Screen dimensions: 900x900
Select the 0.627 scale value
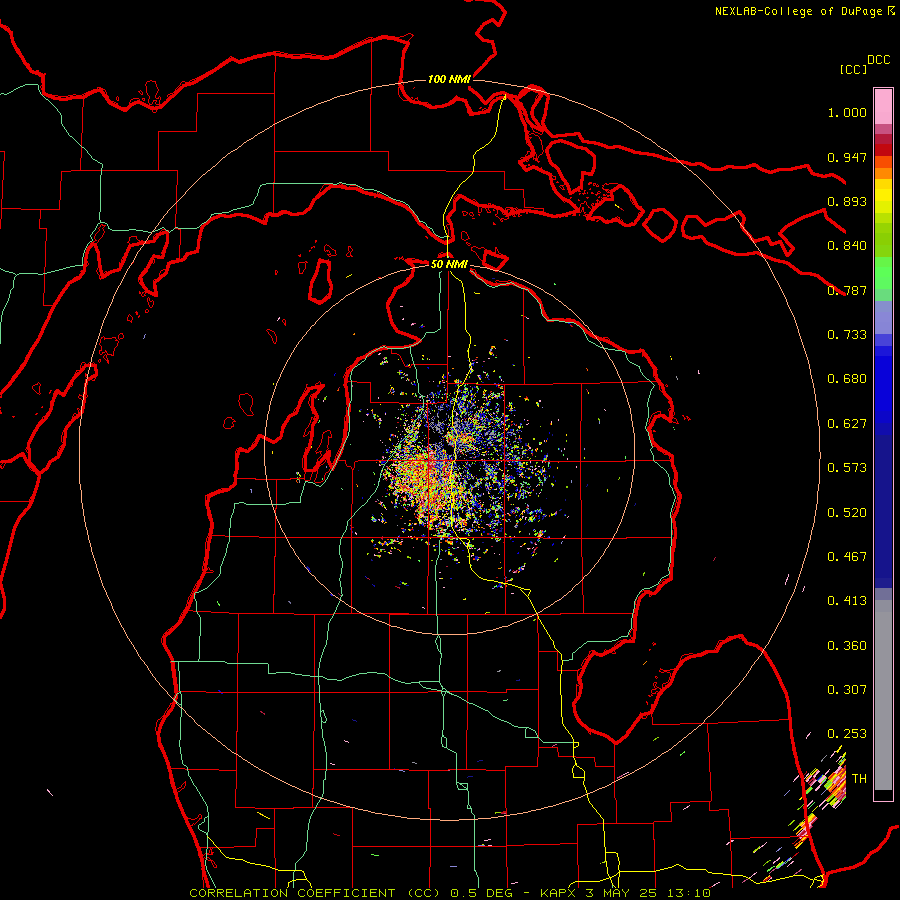(x=847, y=424)
